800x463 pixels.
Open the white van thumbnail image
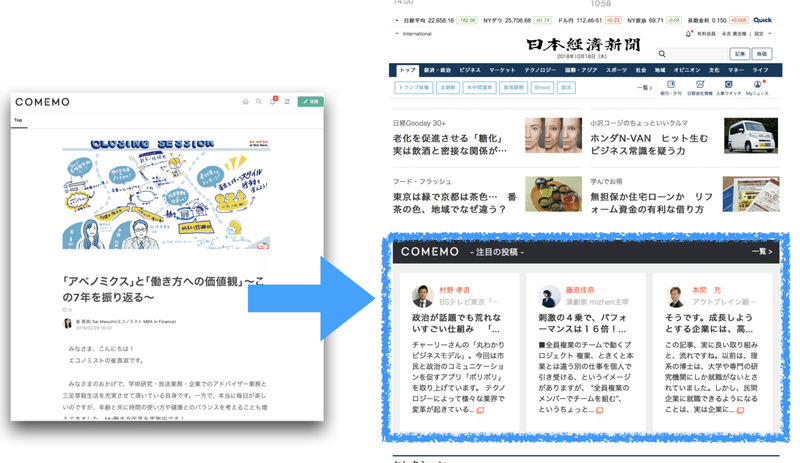tap(751, 135)
